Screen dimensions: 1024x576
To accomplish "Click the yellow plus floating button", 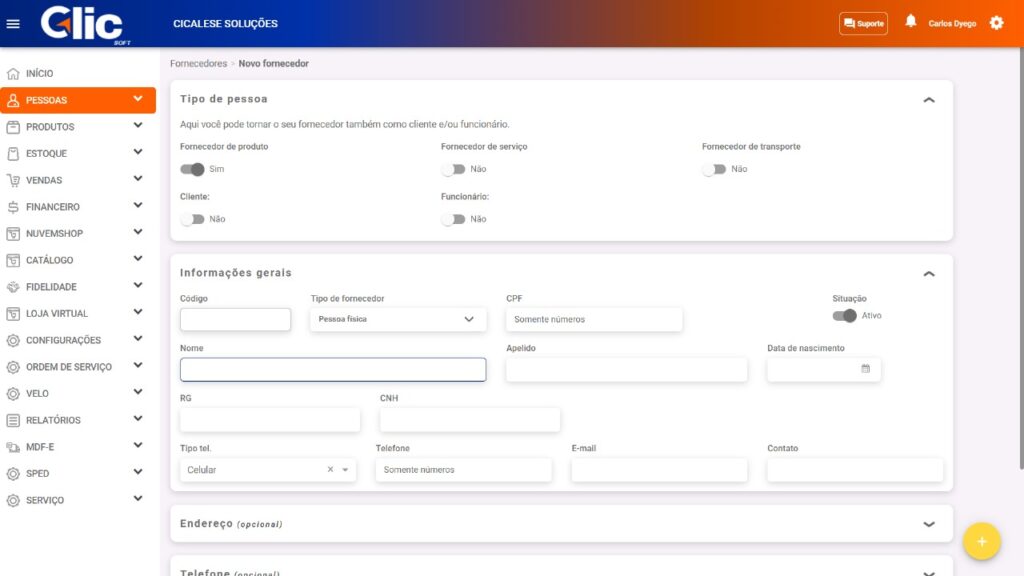I will [x=981, y=541].
